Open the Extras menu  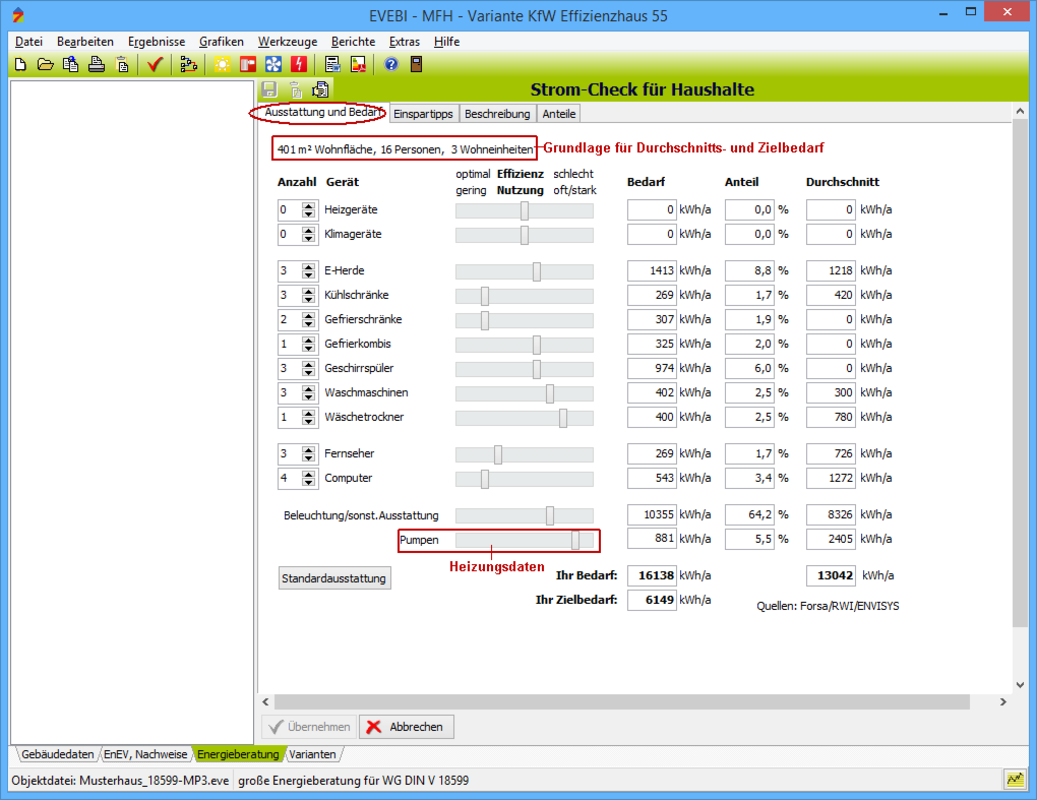pyautogui.click(x=404, y=42)
